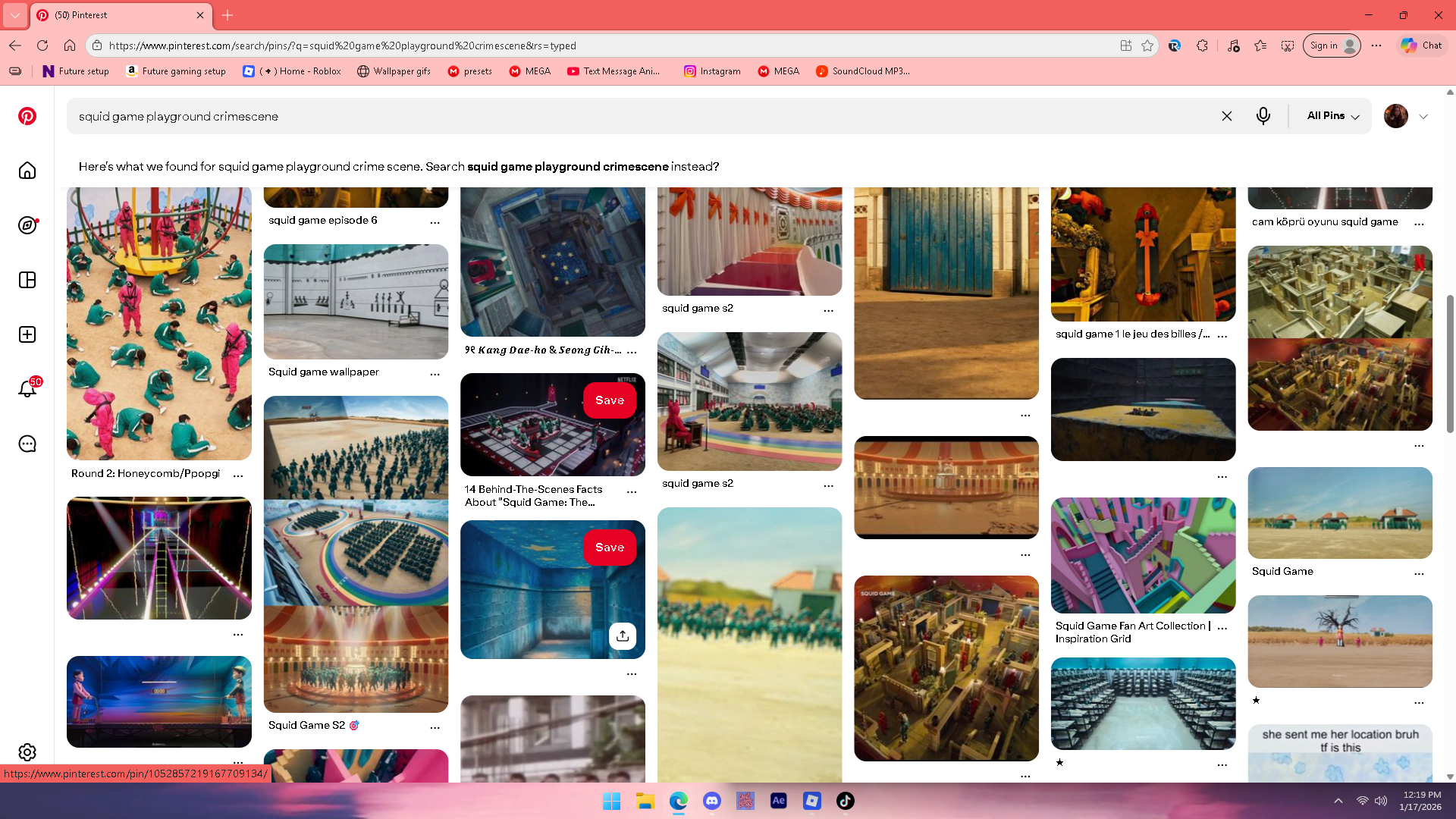Click share icon on blue room pin

(622, 636)
